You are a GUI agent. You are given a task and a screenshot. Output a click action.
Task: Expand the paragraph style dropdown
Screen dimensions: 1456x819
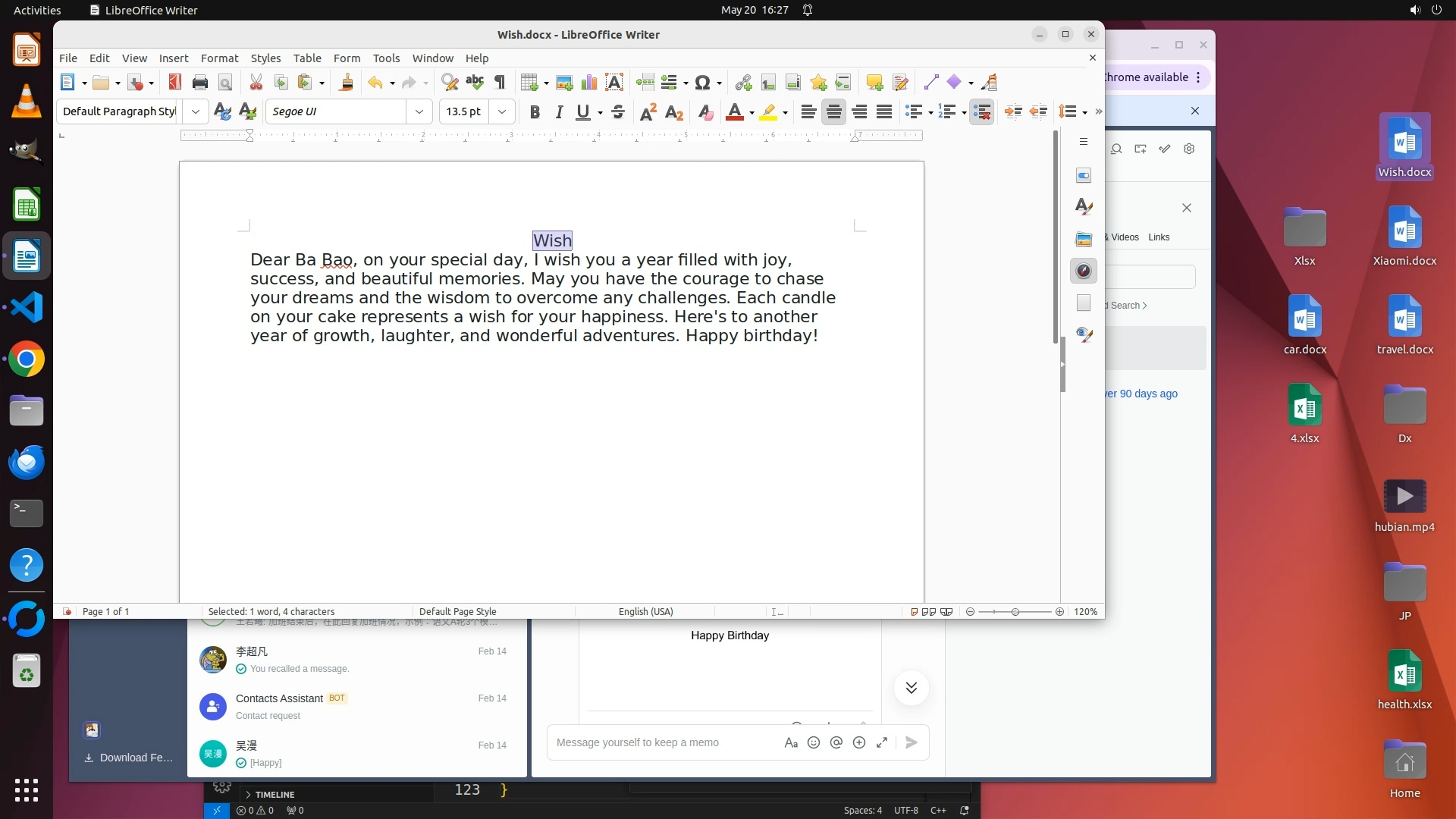tap(195, 111)
